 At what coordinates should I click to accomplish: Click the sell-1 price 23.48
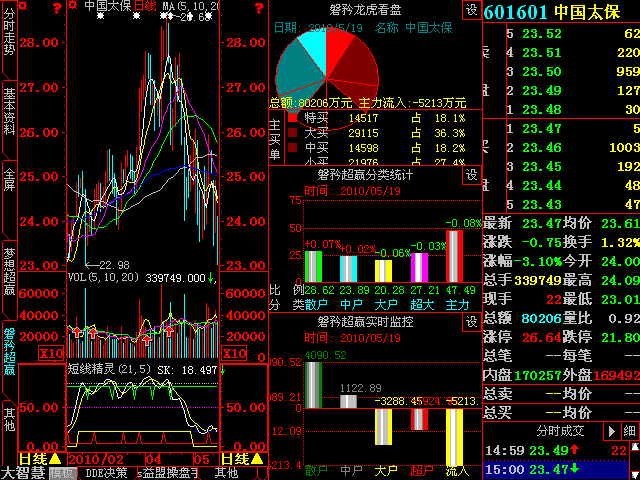click(542, 109)
